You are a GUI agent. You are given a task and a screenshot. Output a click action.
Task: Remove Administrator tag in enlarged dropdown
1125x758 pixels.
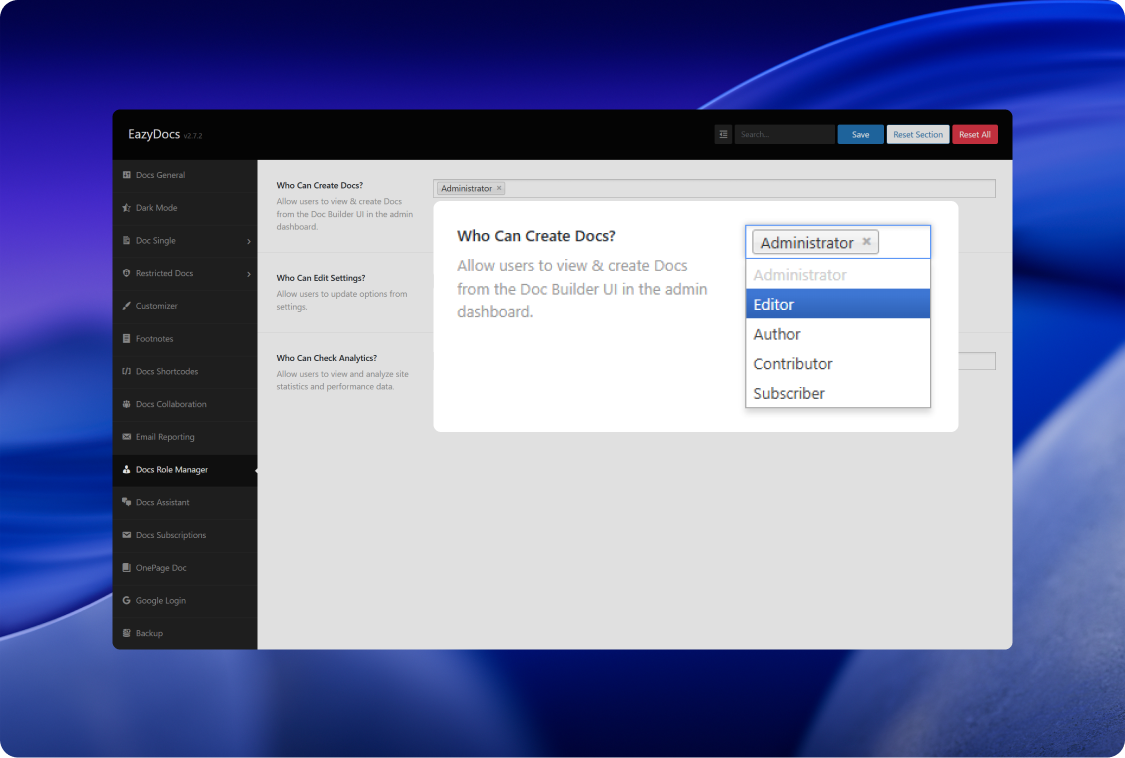867,242
